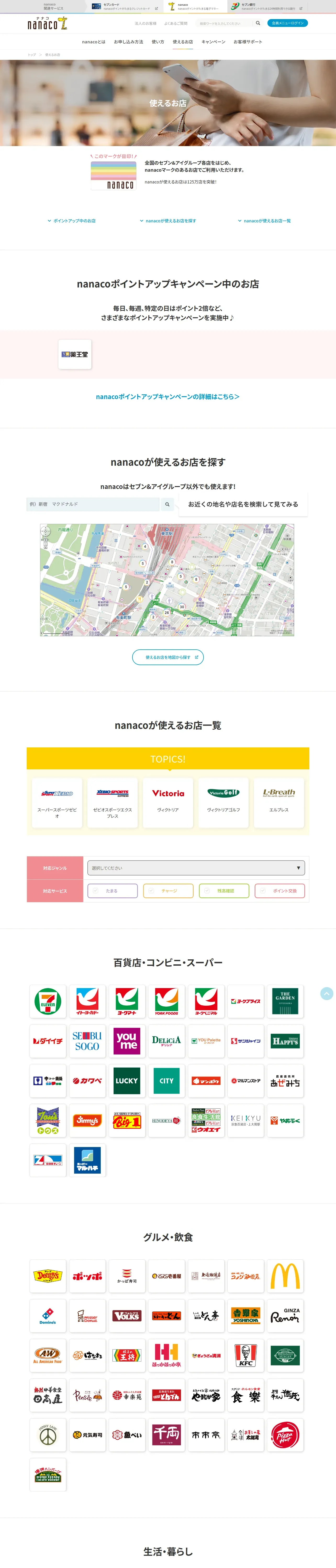Open the YORK FOODS store logo

click(x=166, y=1001)
